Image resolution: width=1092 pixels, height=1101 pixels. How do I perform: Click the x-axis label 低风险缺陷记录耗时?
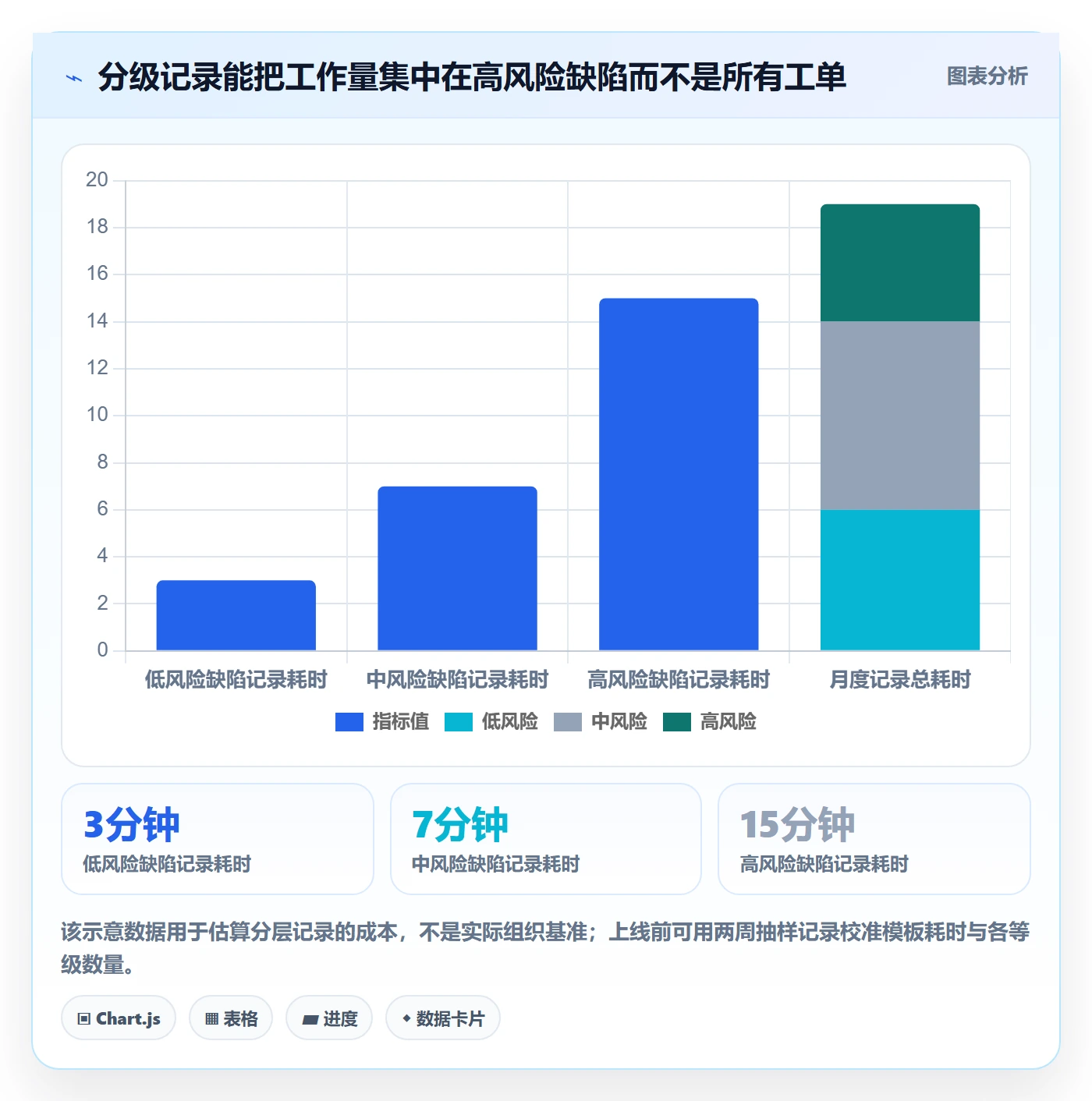click(x=236, y=680)
